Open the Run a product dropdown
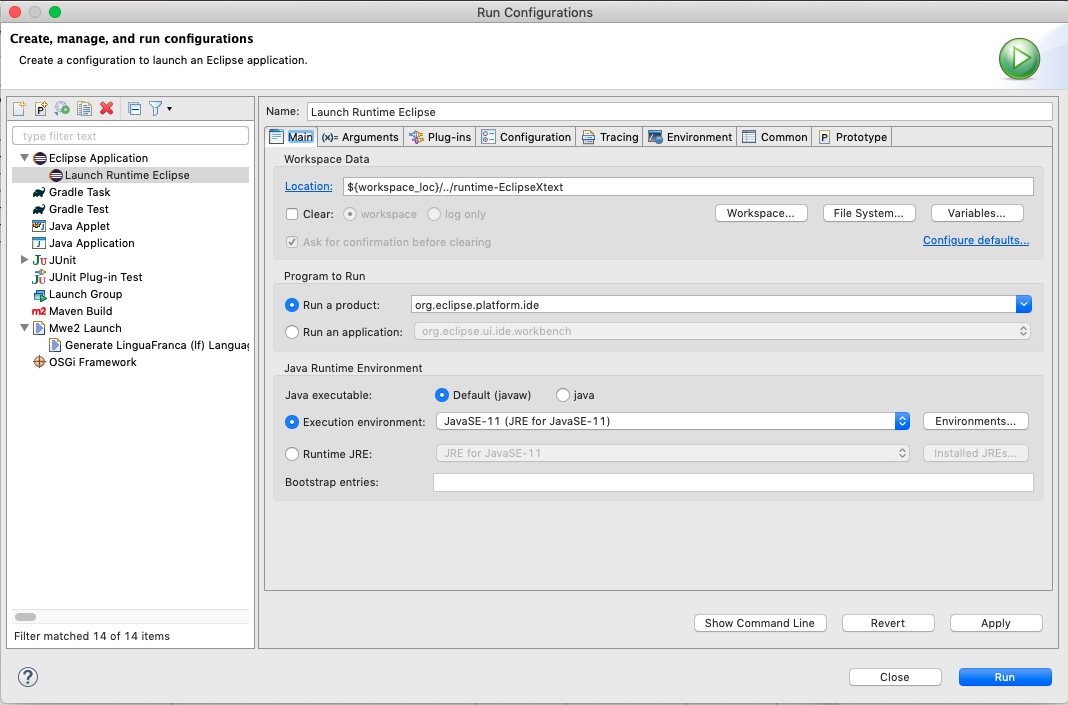The height and width of the screenshot is (705, 1068). [x=1023, y=305]
